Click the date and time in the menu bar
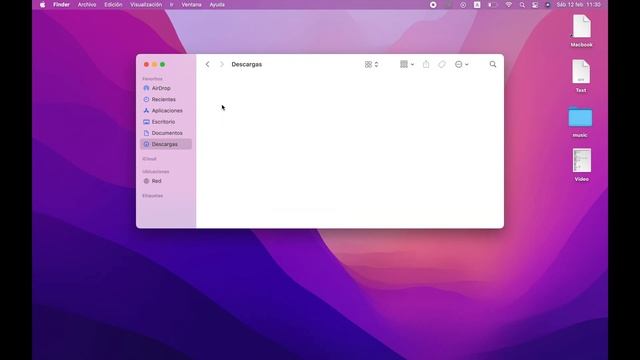Image resolution: width=640 pixels, height=360 pixels. (578, 5)
